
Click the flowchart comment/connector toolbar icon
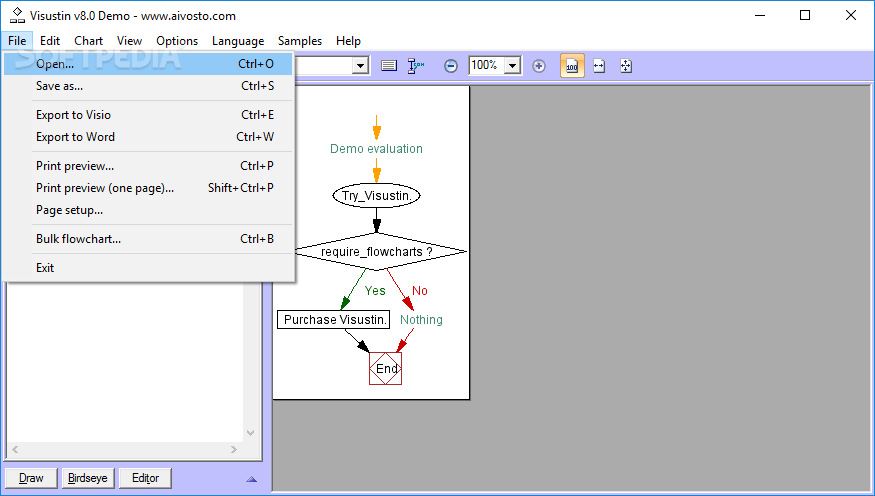(x=416, y=66)
